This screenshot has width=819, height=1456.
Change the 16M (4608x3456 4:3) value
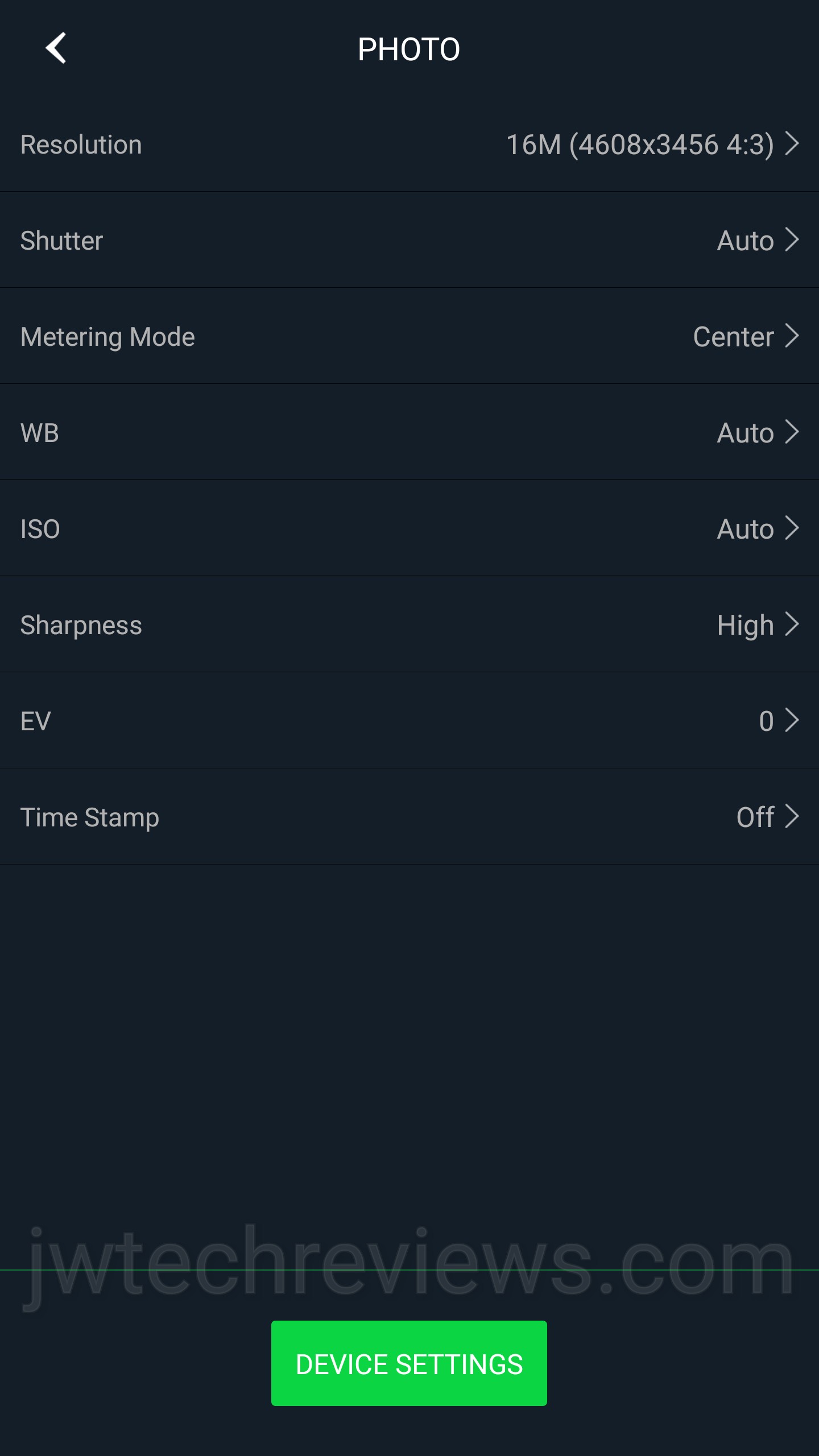click(640, 144)
